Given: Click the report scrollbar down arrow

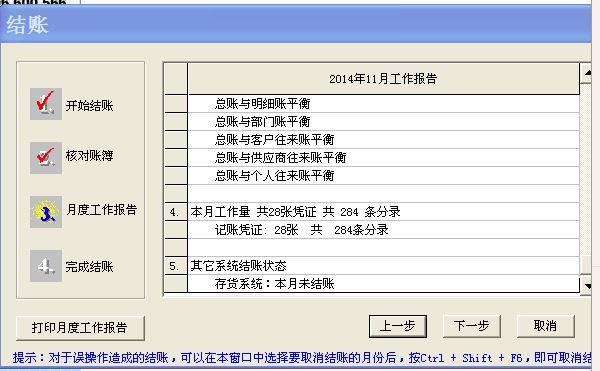Looking at the screenshot, I should pos(586,285).
